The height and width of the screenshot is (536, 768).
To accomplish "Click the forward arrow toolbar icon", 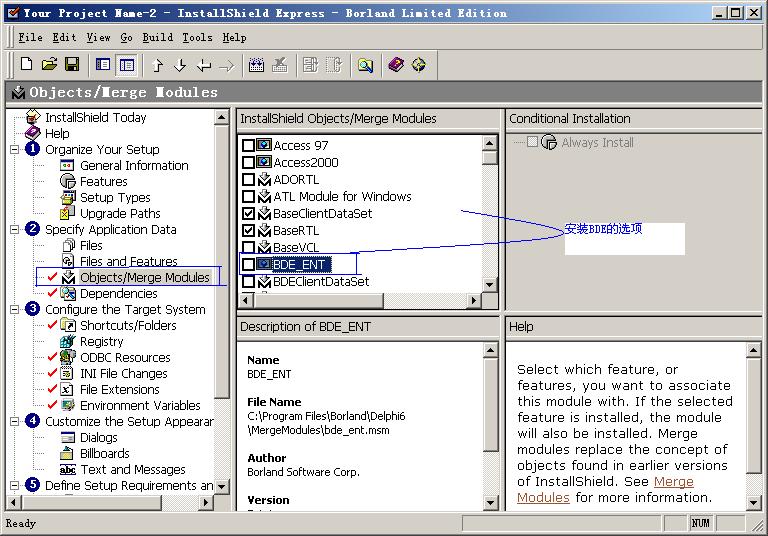I will [227, 65].
